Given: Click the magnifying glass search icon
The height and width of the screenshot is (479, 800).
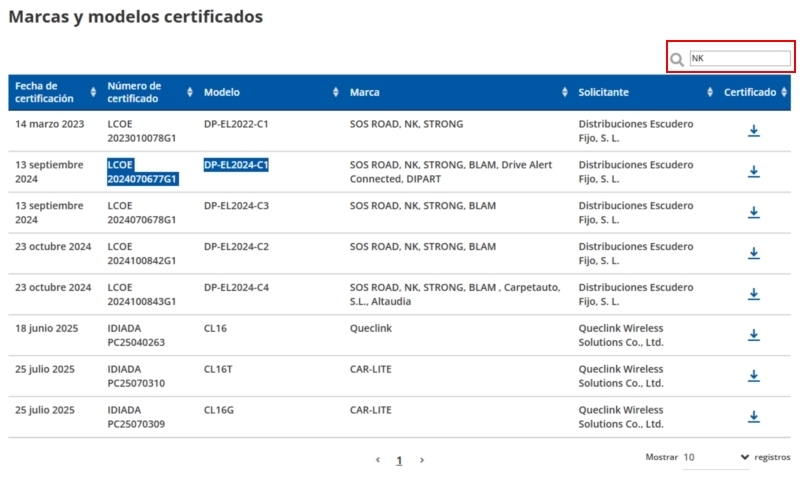Looking at the screenshot, I should point(677,60).
